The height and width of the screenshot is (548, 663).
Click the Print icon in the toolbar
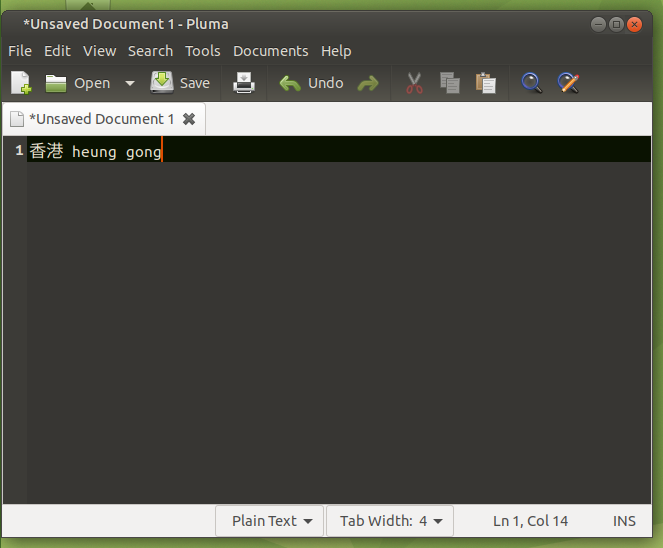click(244, 83)
